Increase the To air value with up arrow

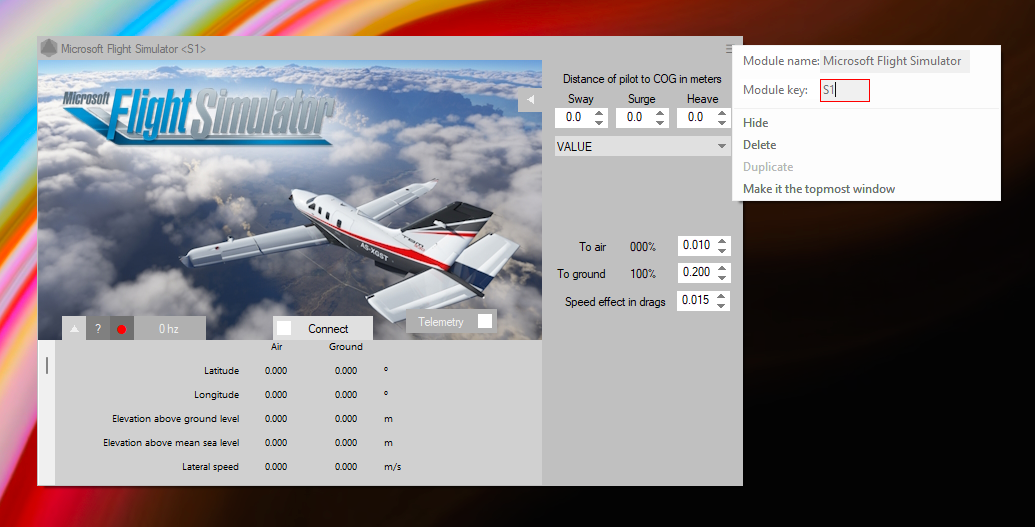point(722,242)
